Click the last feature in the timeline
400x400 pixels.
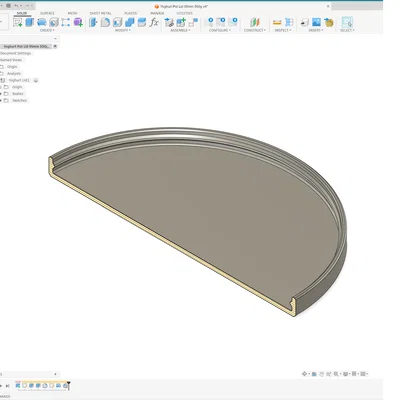click(x=65, y=386)
